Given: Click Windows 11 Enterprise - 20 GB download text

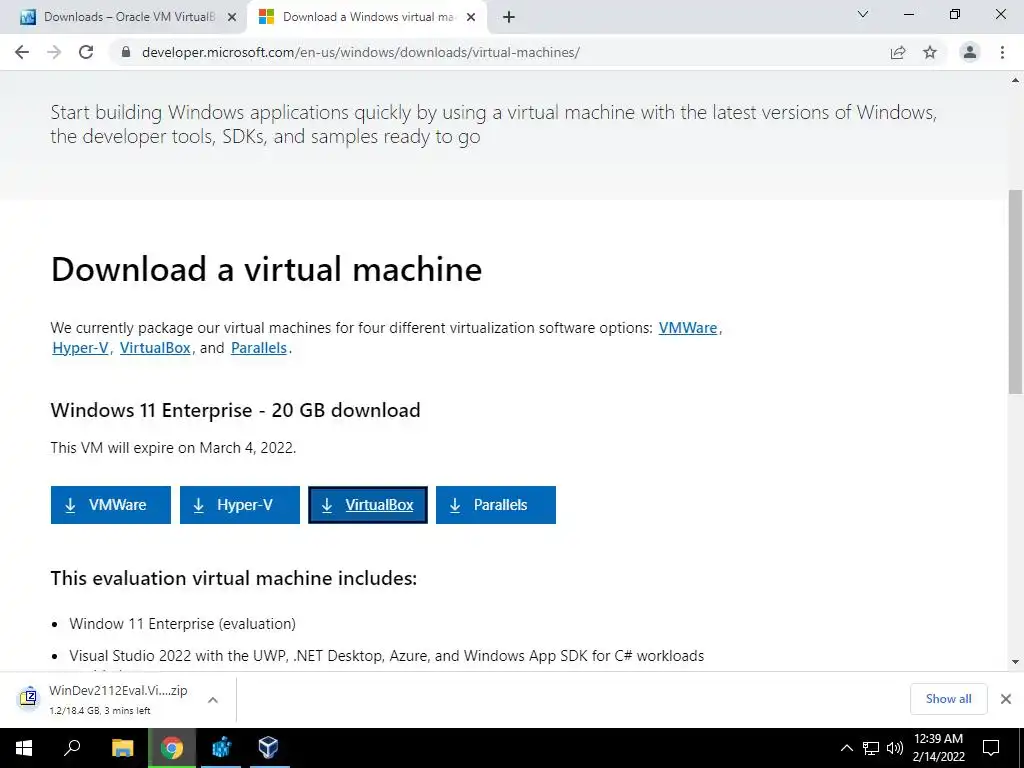Looking at the screenshot, I should point(236,410).
